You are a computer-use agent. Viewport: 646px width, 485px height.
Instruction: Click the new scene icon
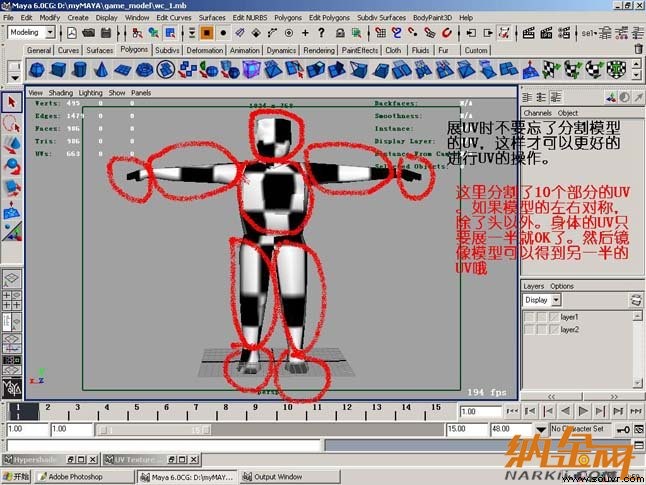click(72, 33)
